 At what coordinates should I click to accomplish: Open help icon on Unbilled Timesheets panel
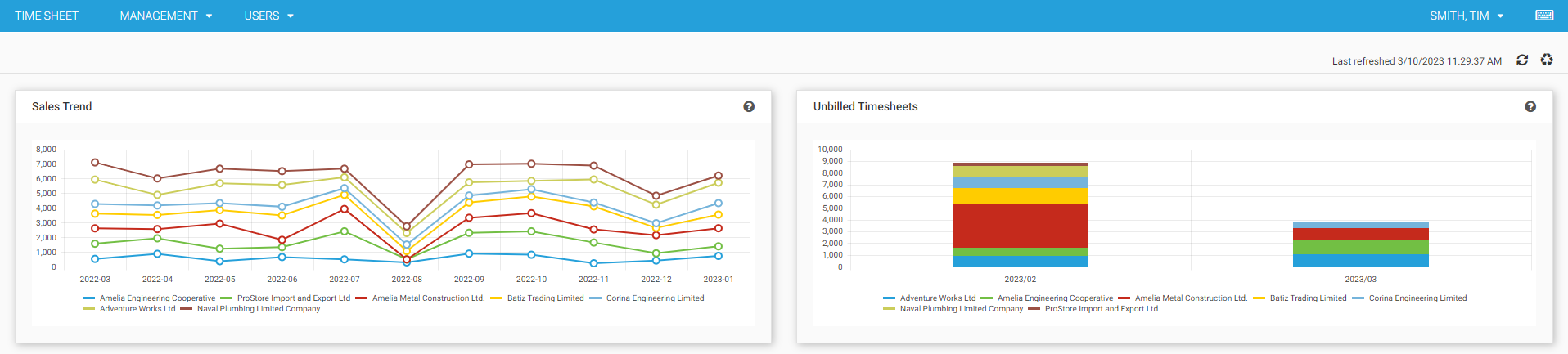point(1530,106)
